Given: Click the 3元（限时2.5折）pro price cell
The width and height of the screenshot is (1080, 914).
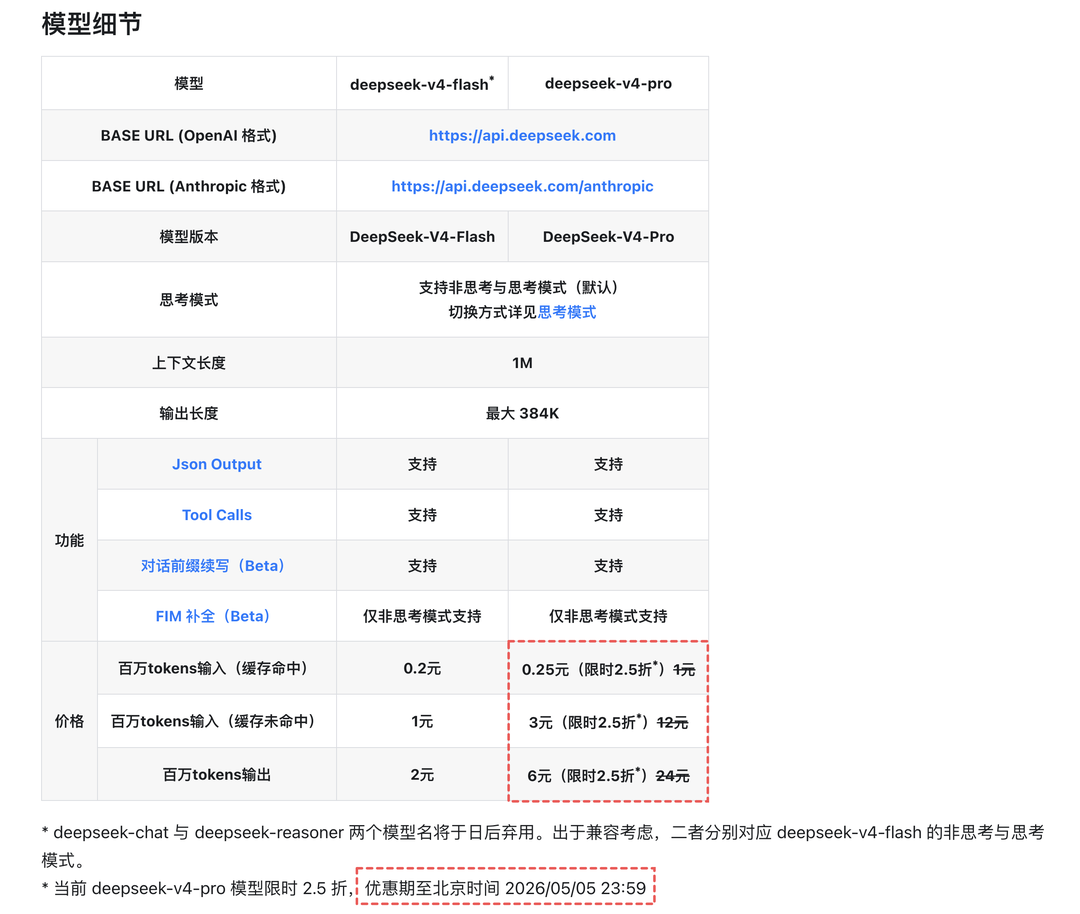Looking at the screenshot, I should pos(608,722).
